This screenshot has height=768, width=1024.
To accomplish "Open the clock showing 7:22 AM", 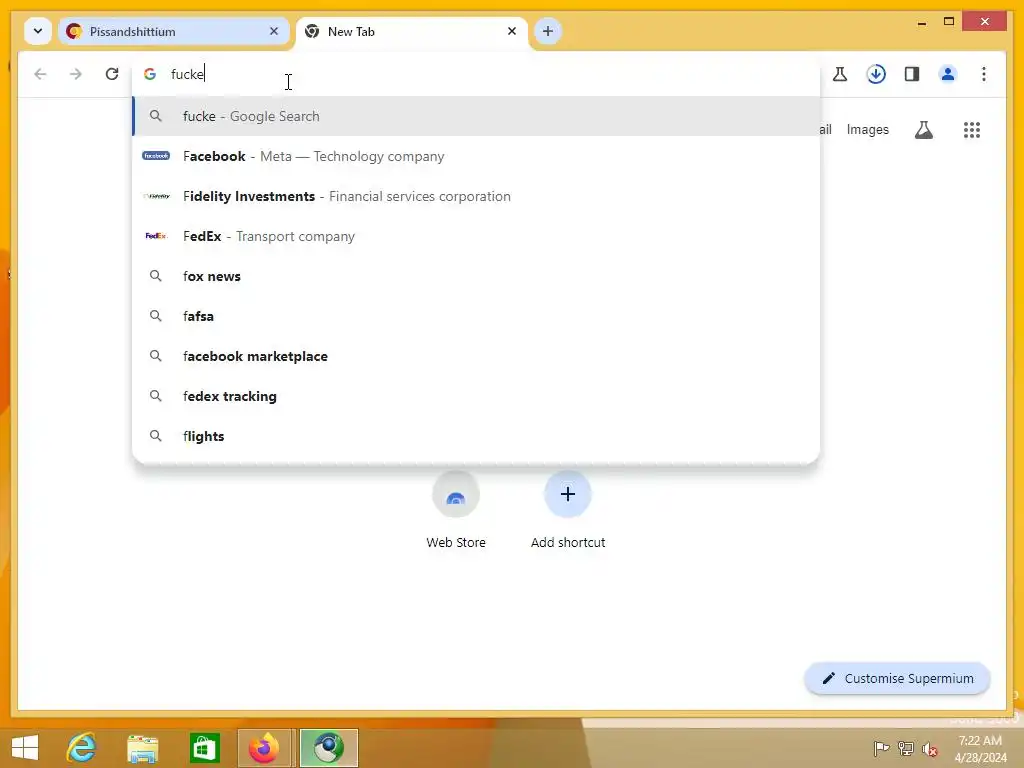I will click(980, 748).
